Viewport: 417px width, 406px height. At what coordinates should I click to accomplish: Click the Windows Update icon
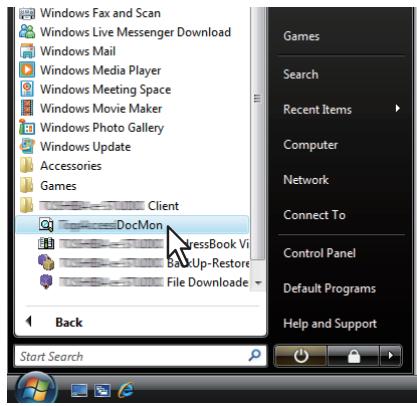(27, 146)
